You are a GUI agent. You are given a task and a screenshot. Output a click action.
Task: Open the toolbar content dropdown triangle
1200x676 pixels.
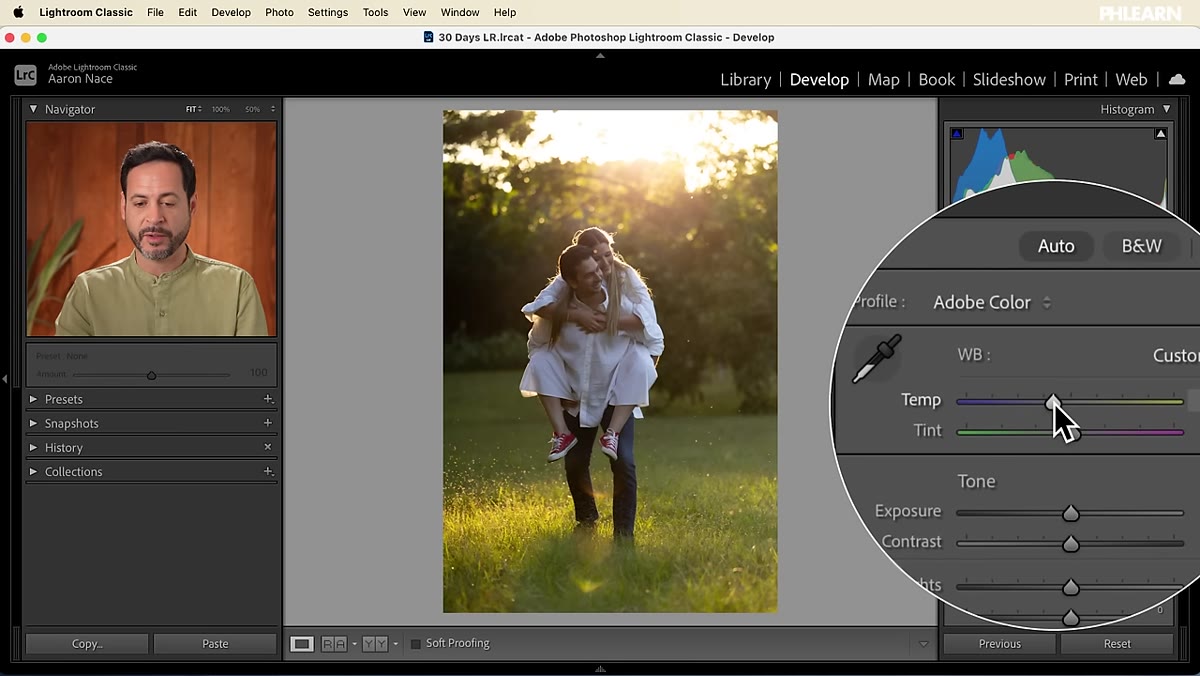click(923, 644)
